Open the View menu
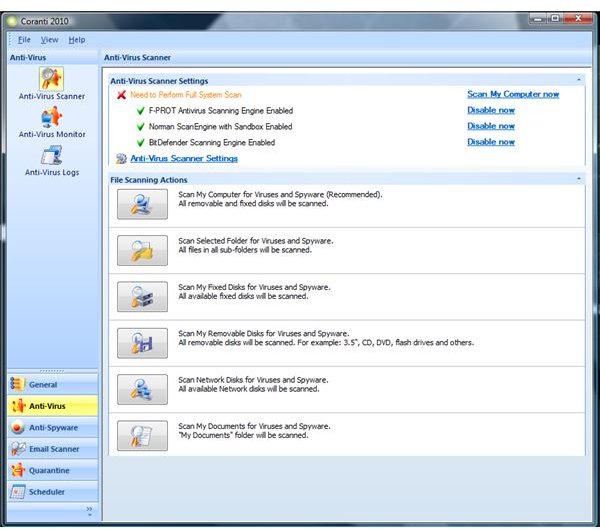 click(50, 40)
